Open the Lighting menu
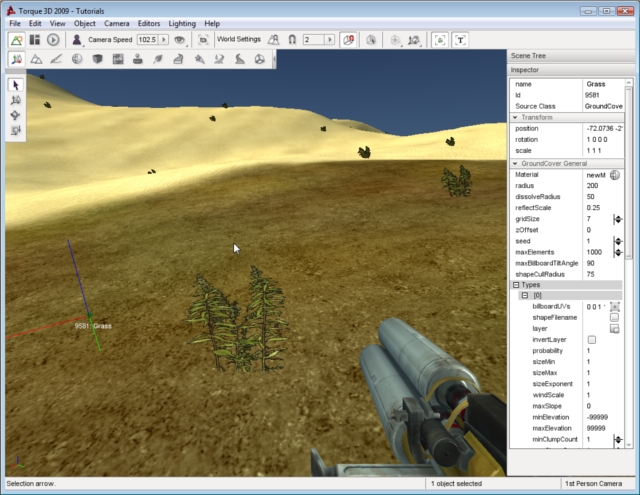Screen dimensions: 640x495 (x=182, y=22)
